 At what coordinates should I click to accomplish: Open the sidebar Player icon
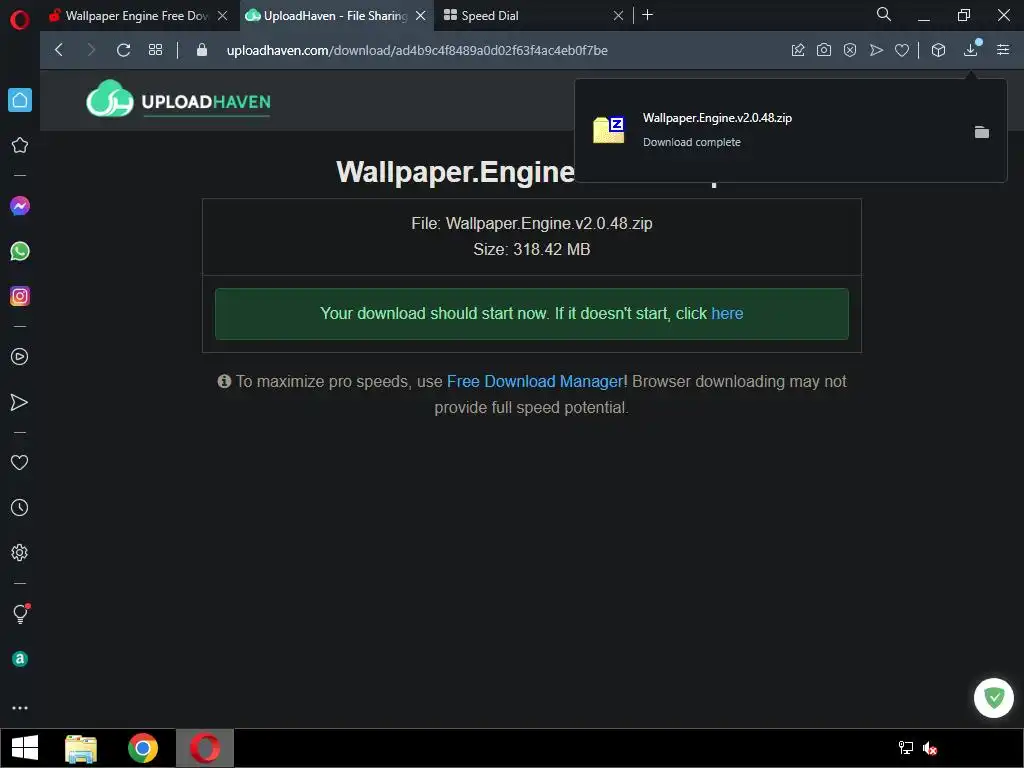pyautogui.click(x=20, y=357)
